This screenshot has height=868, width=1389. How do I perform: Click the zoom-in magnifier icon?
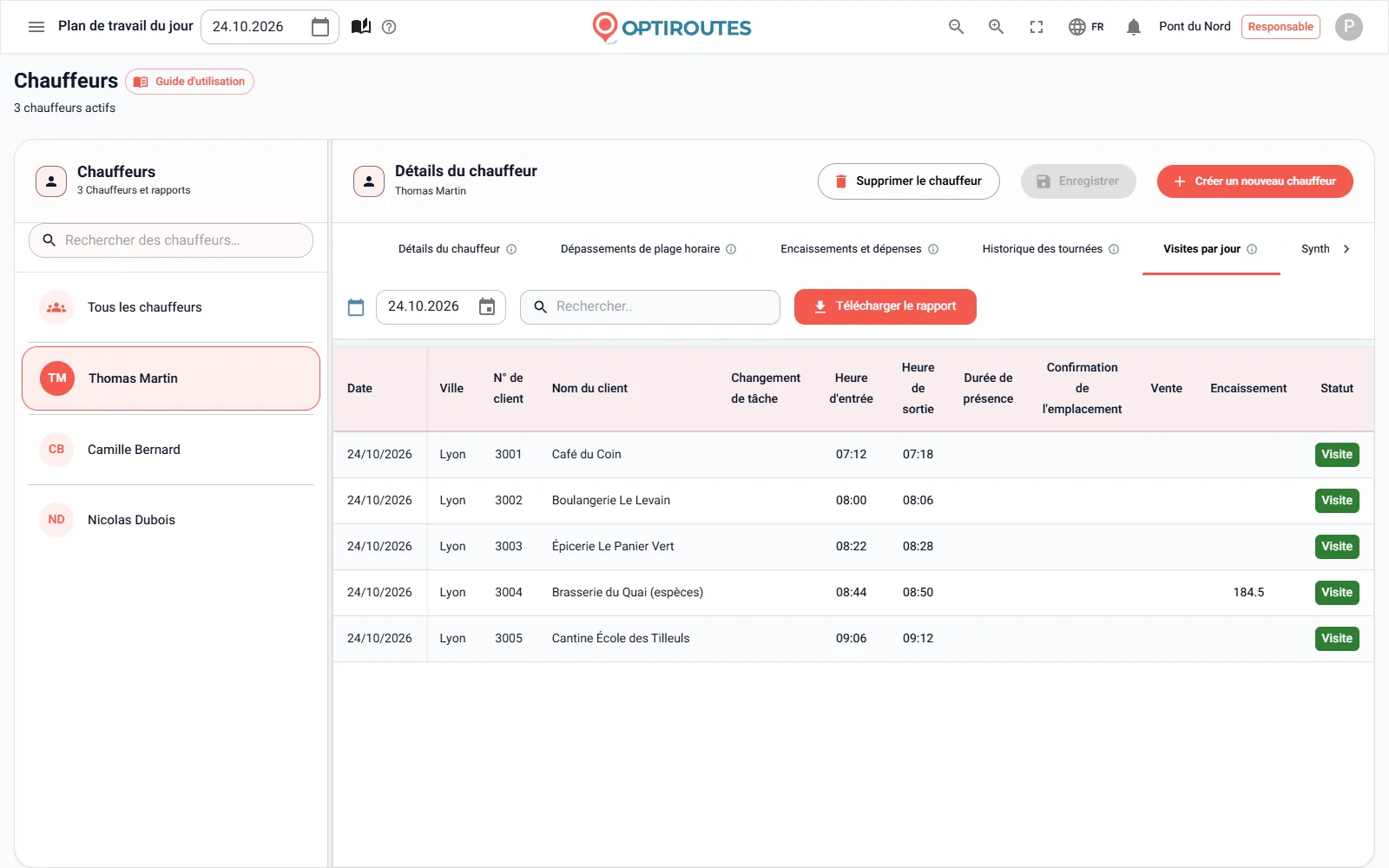click(996, 27)
